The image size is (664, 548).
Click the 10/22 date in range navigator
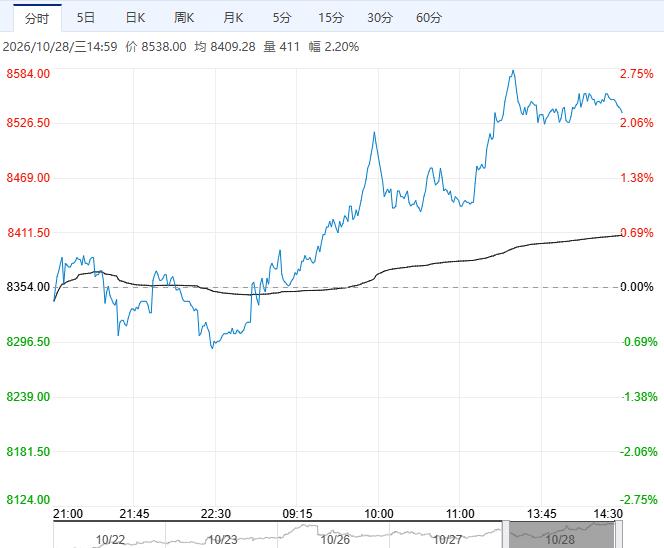(110, 540)
